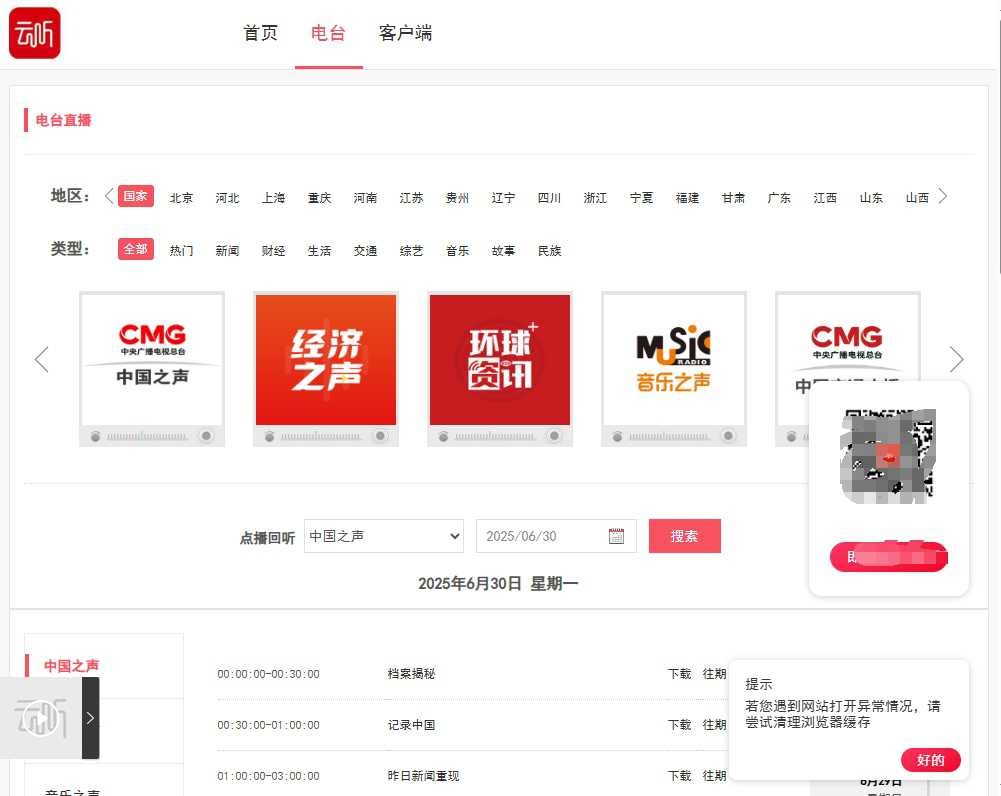Open the 环球资讯 station tile
This screenshot has height=796, width=1001.
(500, 360)
